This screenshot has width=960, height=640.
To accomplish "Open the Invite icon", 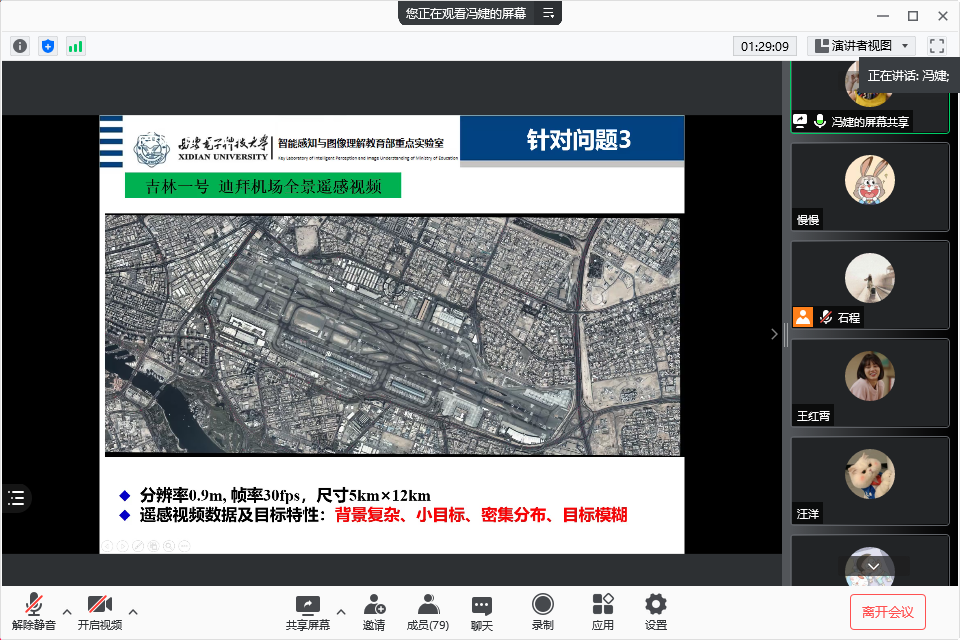I will coord(374,612).
